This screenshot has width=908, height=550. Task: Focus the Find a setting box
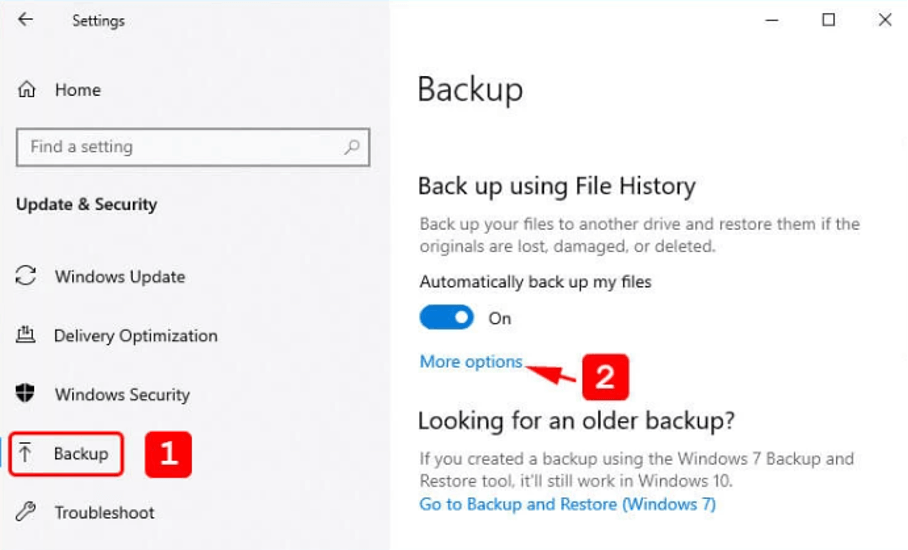pyautogui.click(x=193, y=147)
